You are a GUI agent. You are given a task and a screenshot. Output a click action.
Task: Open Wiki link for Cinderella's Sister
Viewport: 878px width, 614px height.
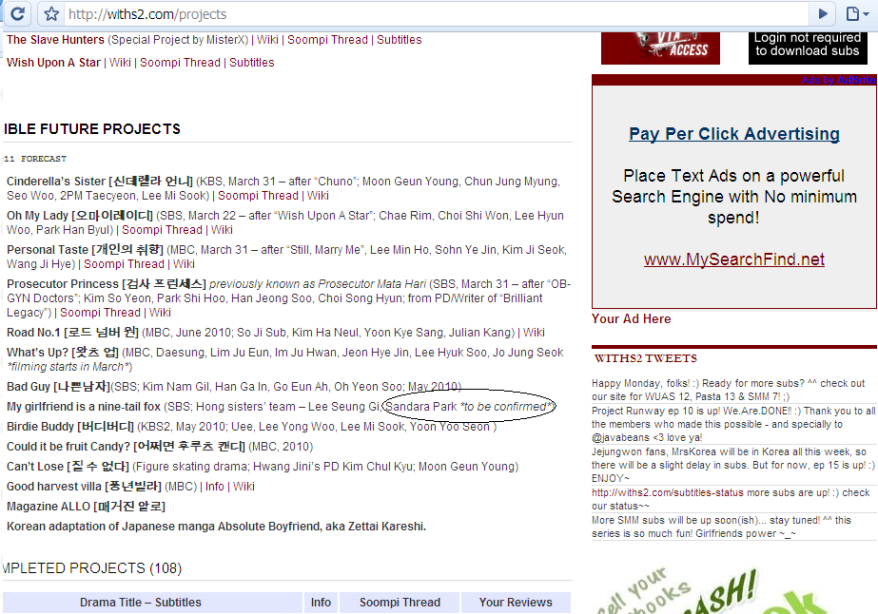click(318, 196)
